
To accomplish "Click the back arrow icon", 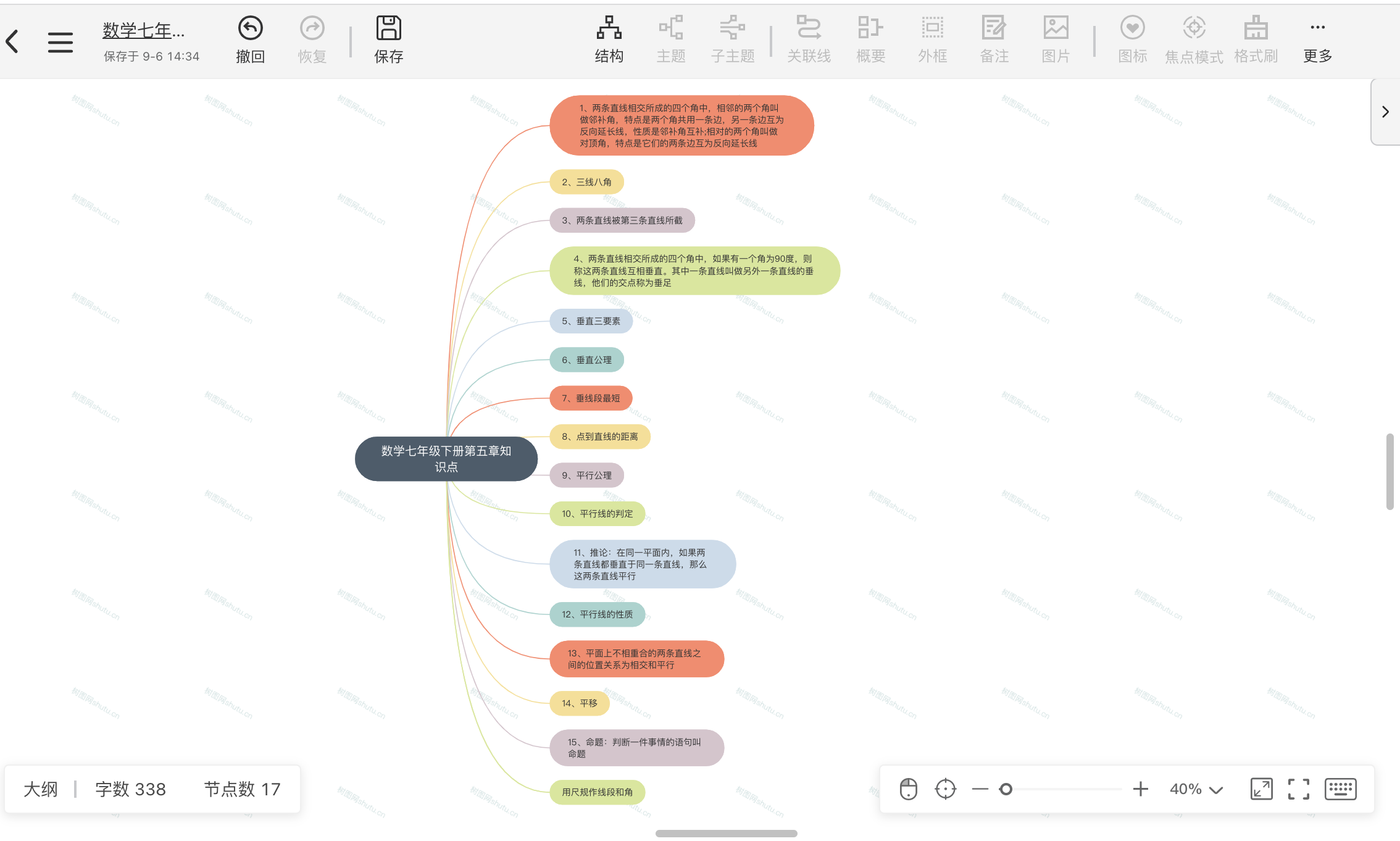I will tap(12, 41).
